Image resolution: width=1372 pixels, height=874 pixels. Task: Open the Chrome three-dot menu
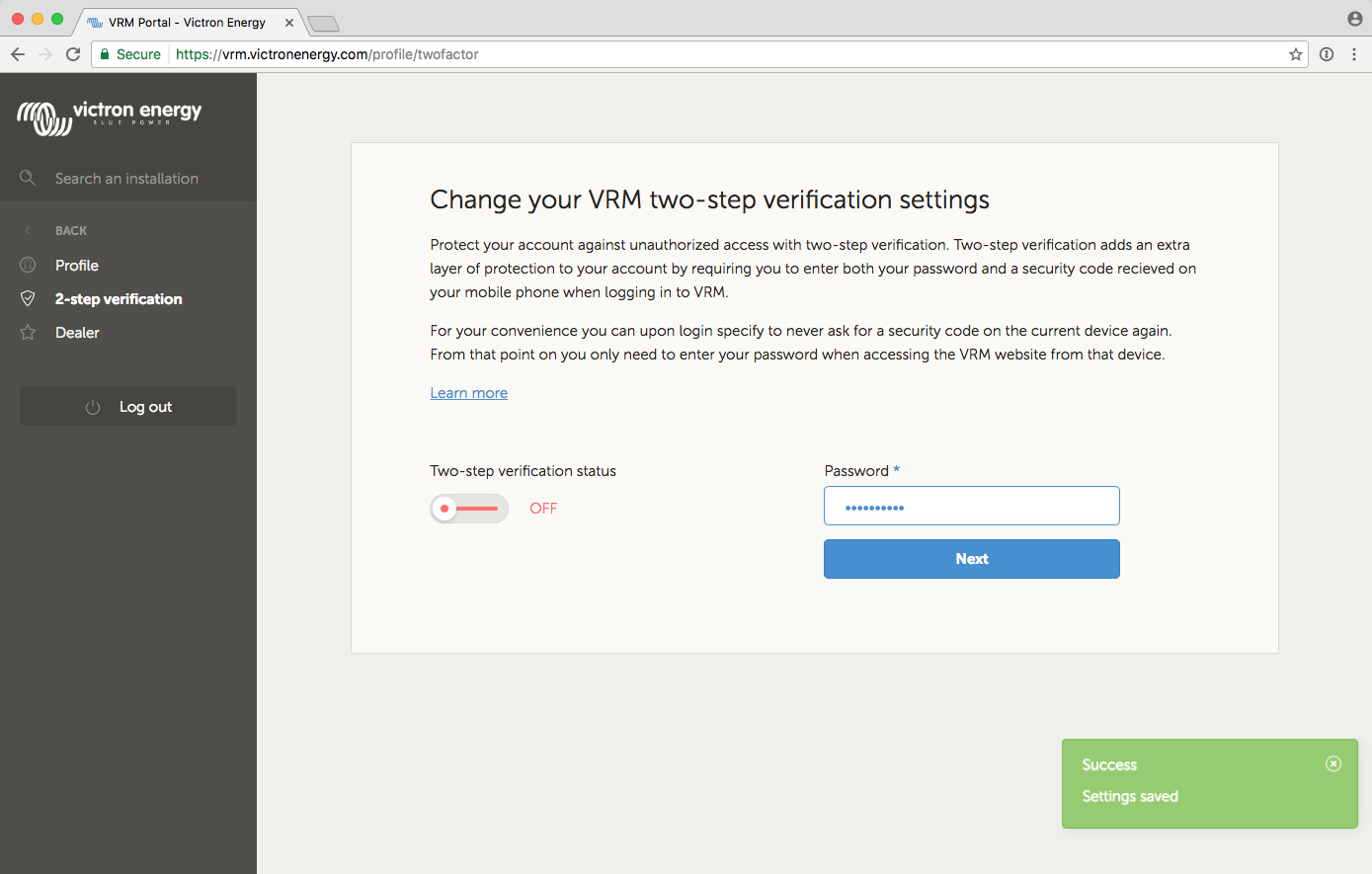pyautogui.click(x=1354, y=54)
